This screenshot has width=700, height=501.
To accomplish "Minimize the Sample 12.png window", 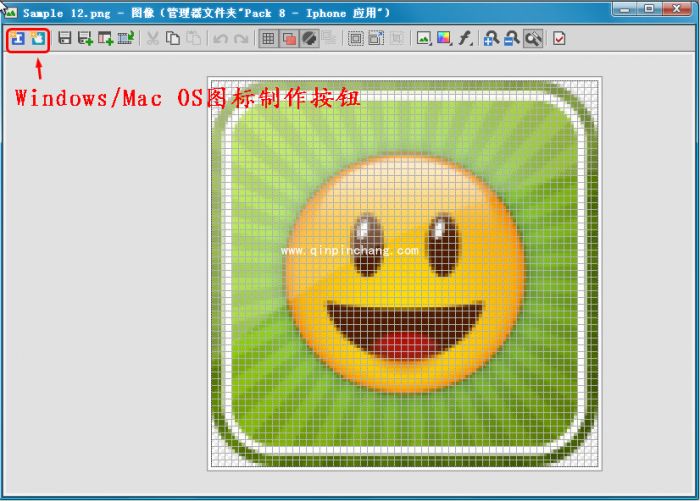I will coord(625,9).
